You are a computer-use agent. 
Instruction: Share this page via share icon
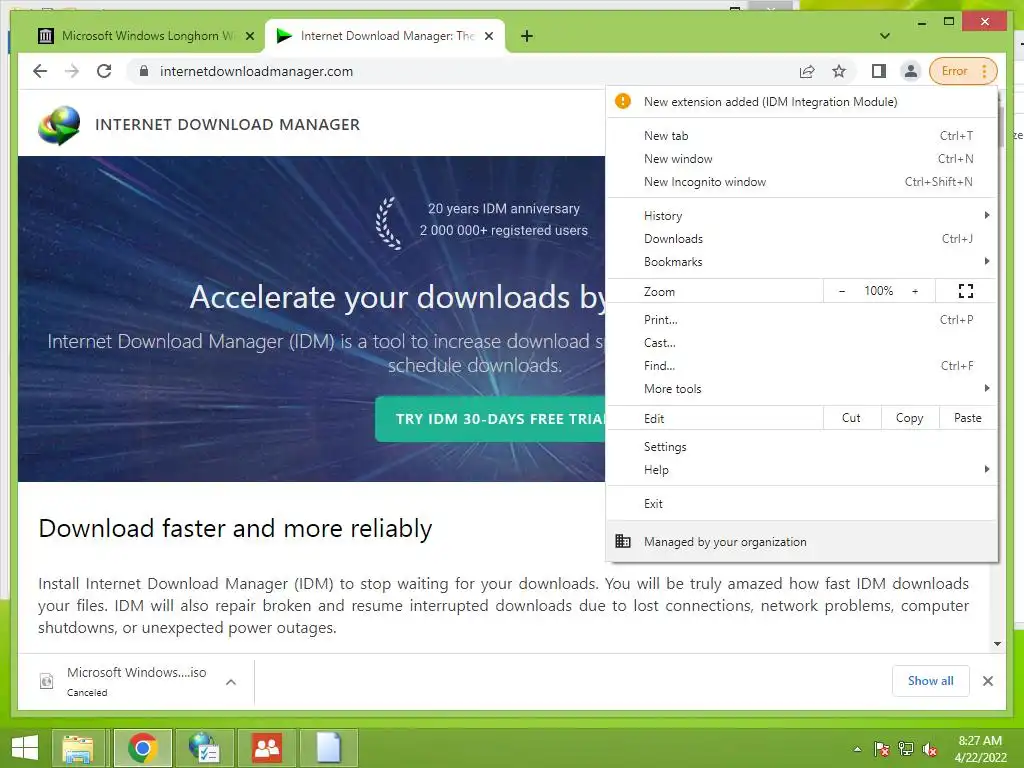[807, 71]
